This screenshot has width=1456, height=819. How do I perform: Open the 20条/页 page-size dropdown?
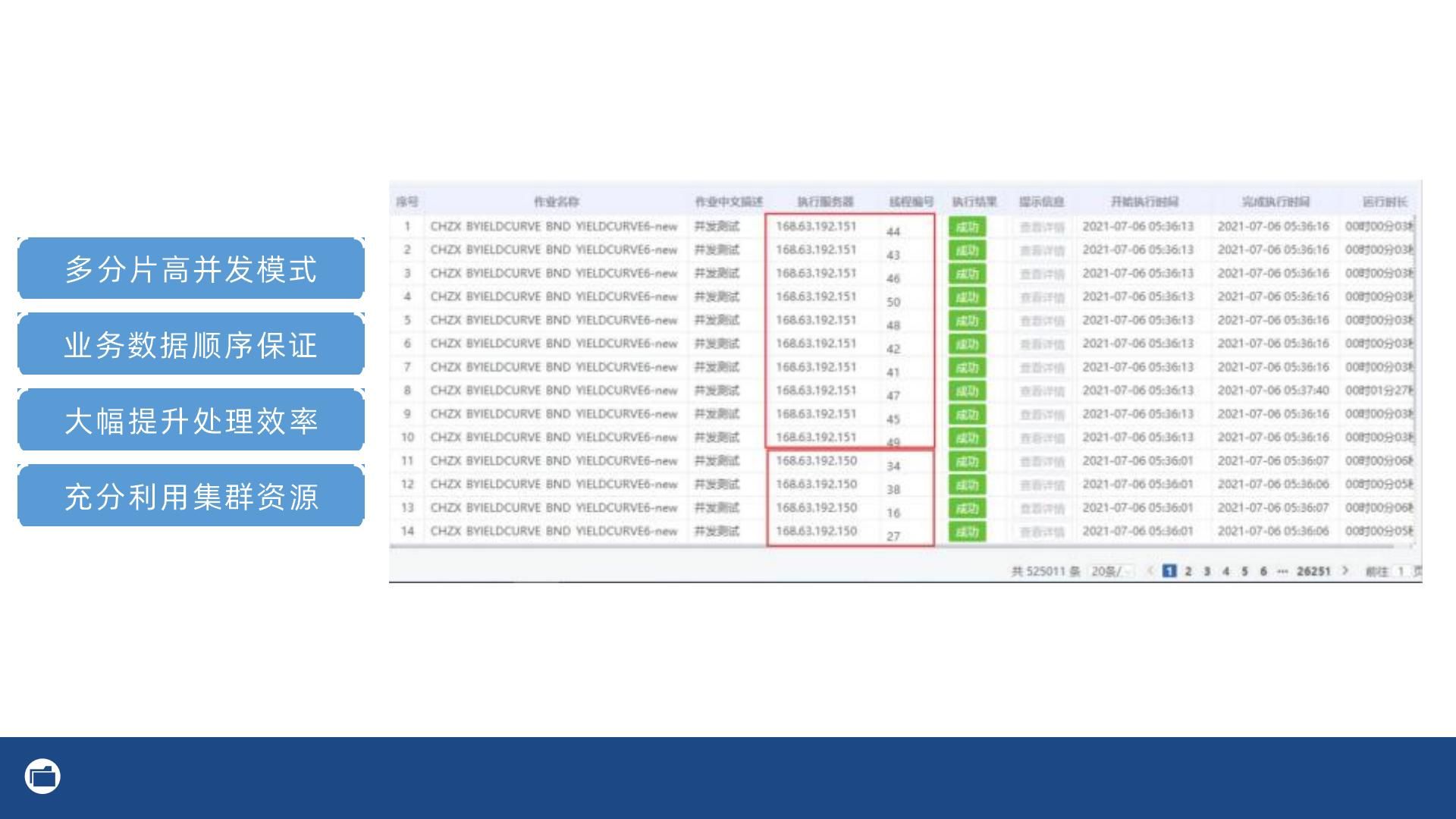1110,571
